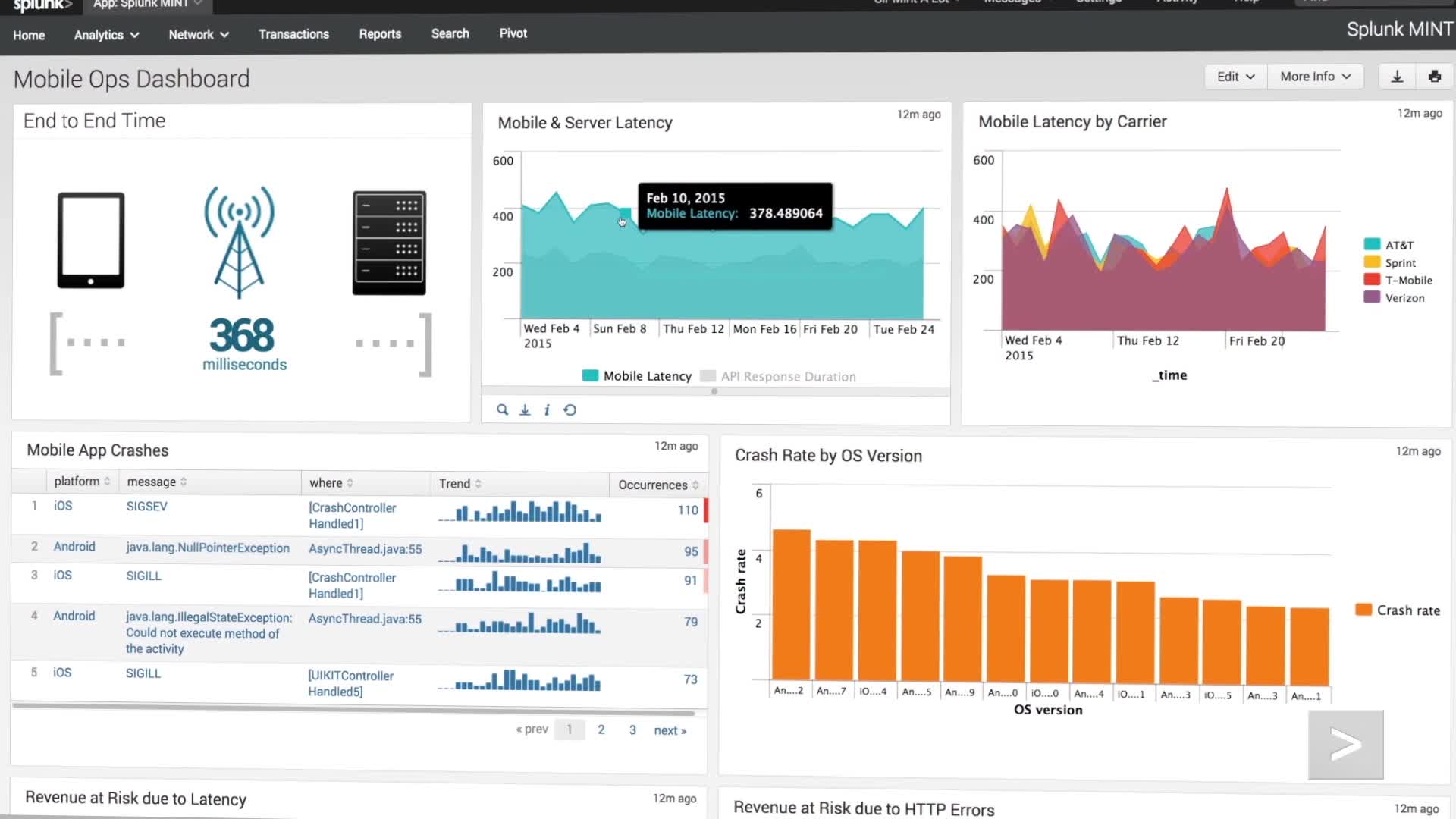Sort the Occurrences column in Mobile App Crashes

654,485
